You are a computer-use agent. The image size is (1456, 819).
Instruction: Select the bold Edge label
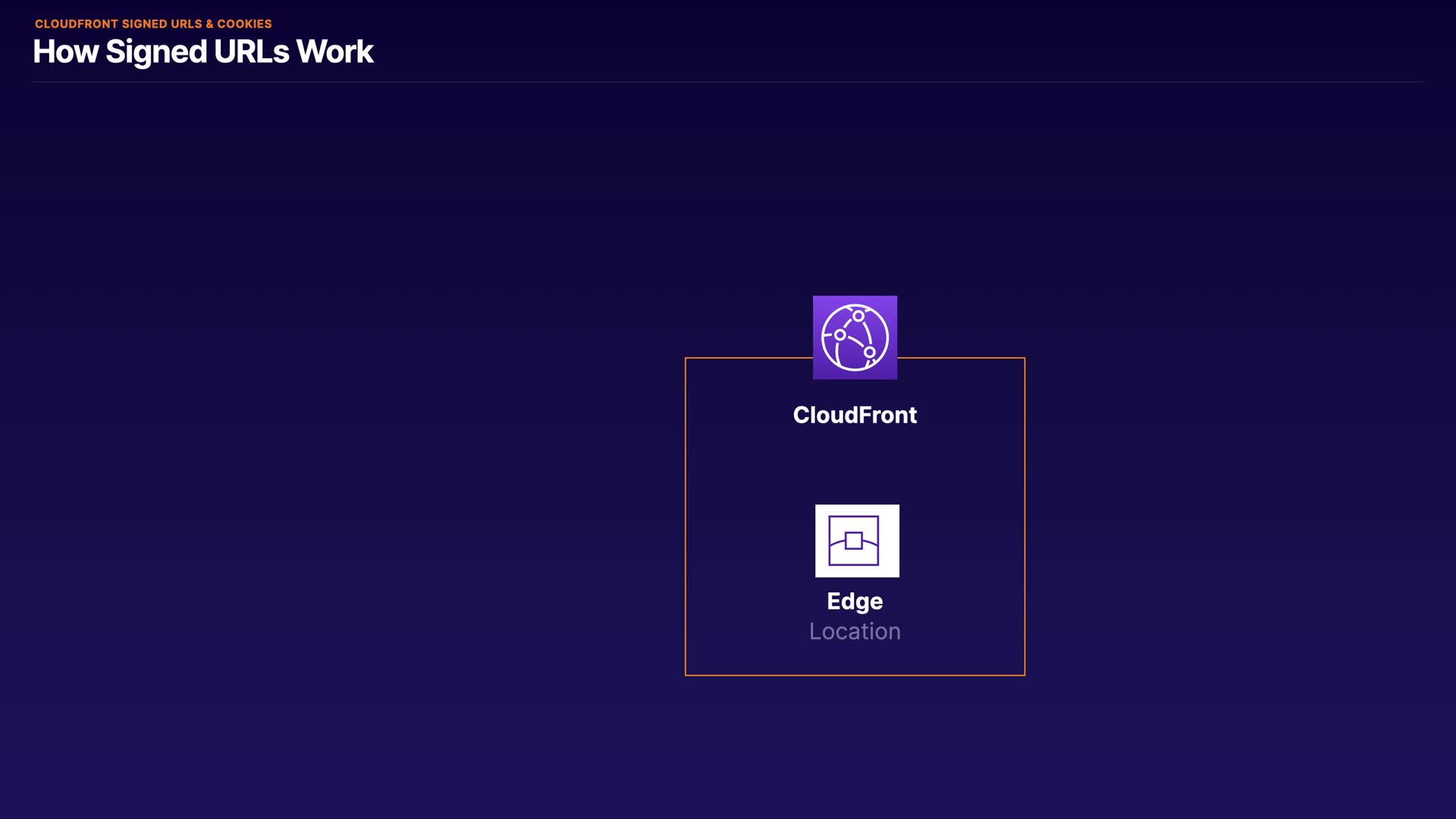click(855, 601)
